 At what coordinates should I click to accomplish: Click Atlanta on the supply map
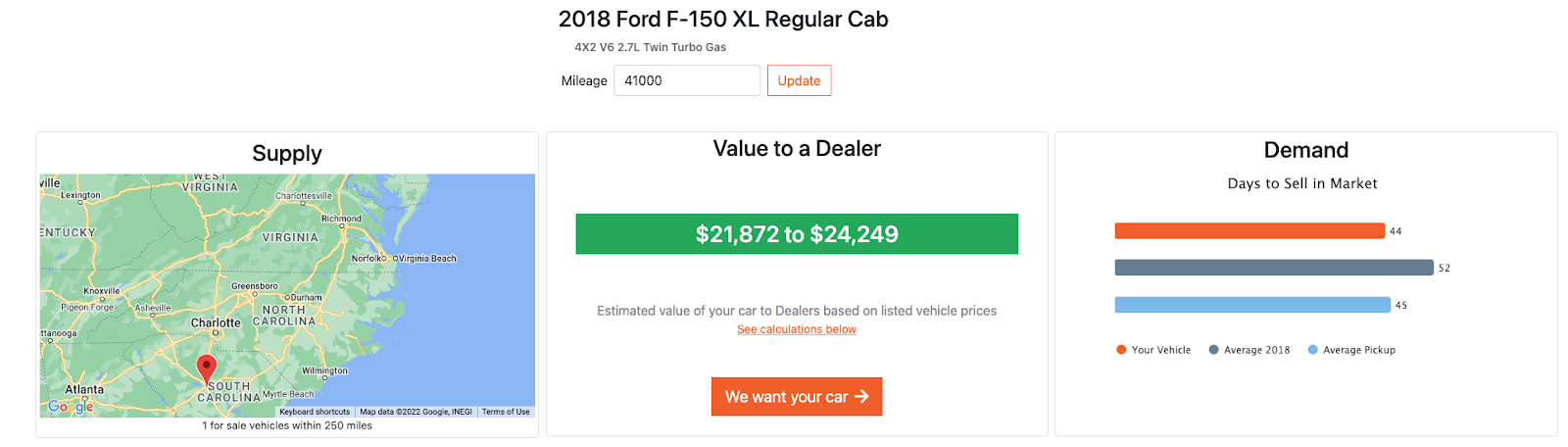(x=84, y=389)
